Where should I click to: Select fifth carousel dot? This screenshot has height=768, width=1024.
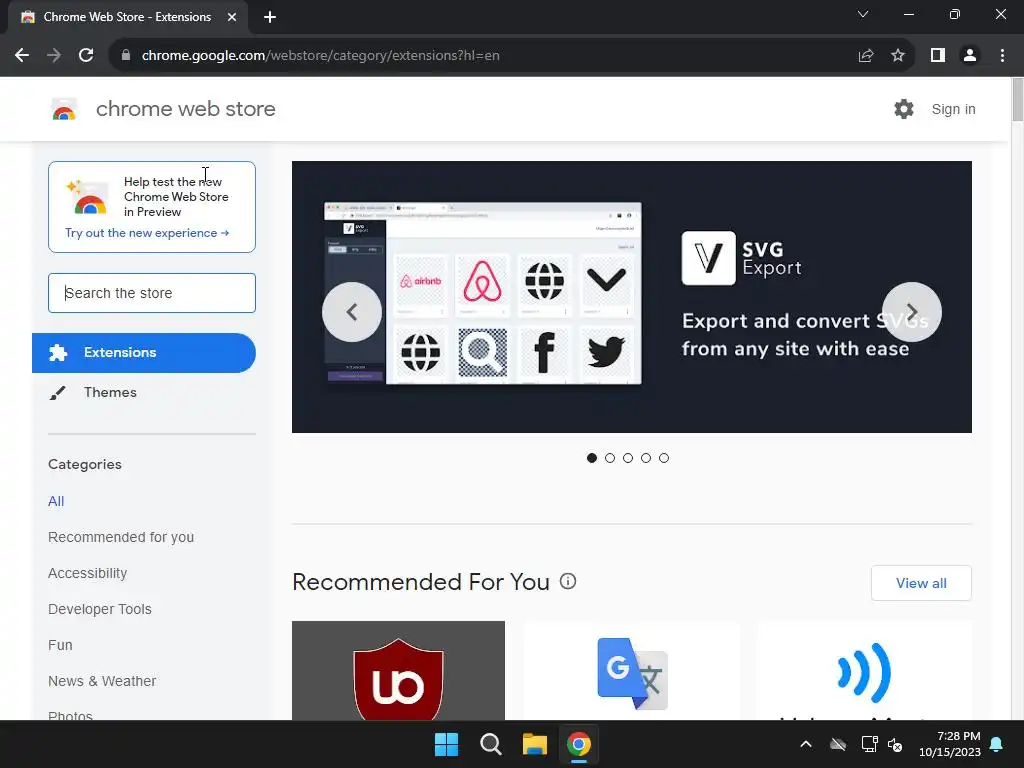[x=664, y=458]
